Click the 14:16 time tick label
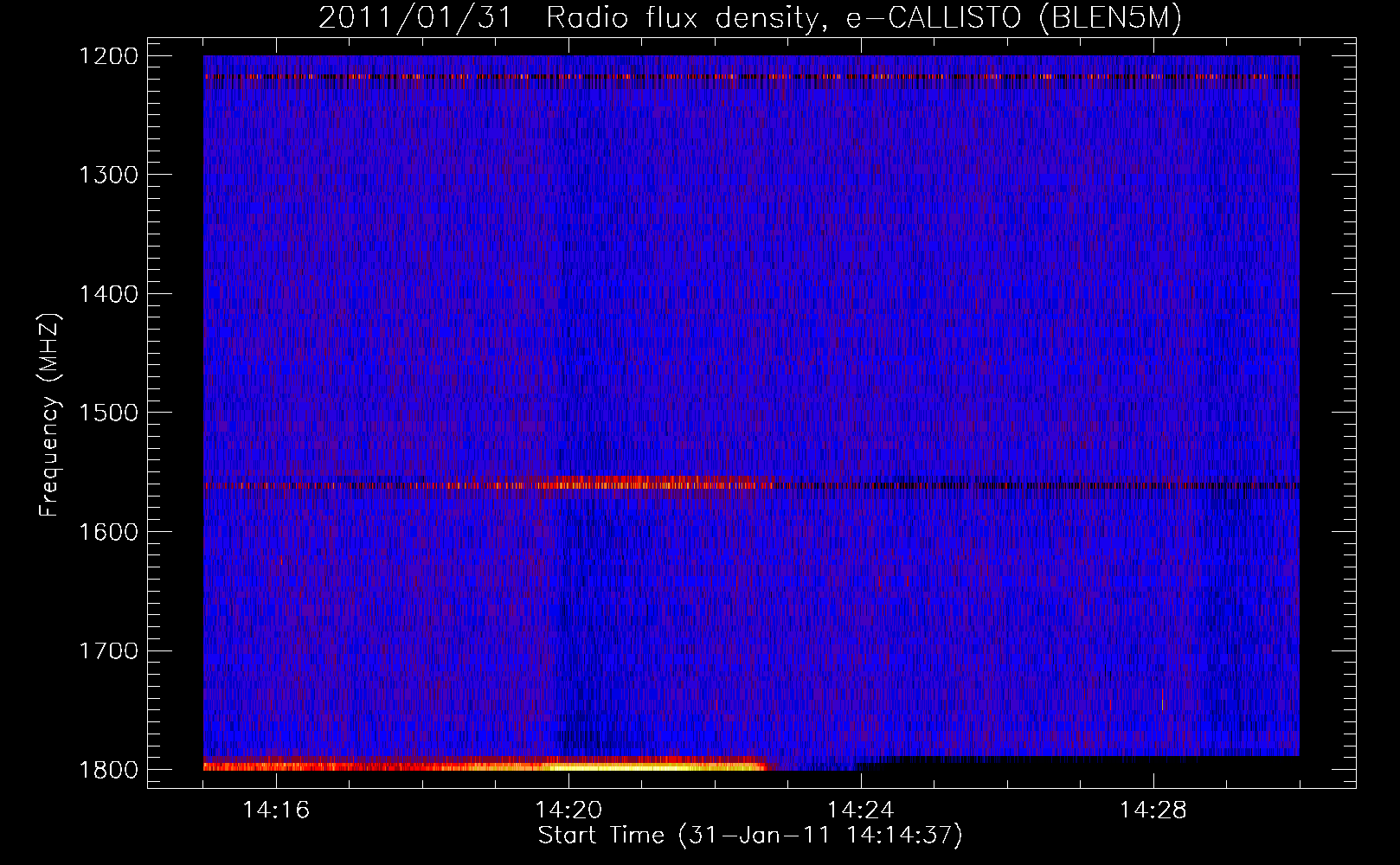This screenshot has width=1400, height=865. click(x=276, y=810)
